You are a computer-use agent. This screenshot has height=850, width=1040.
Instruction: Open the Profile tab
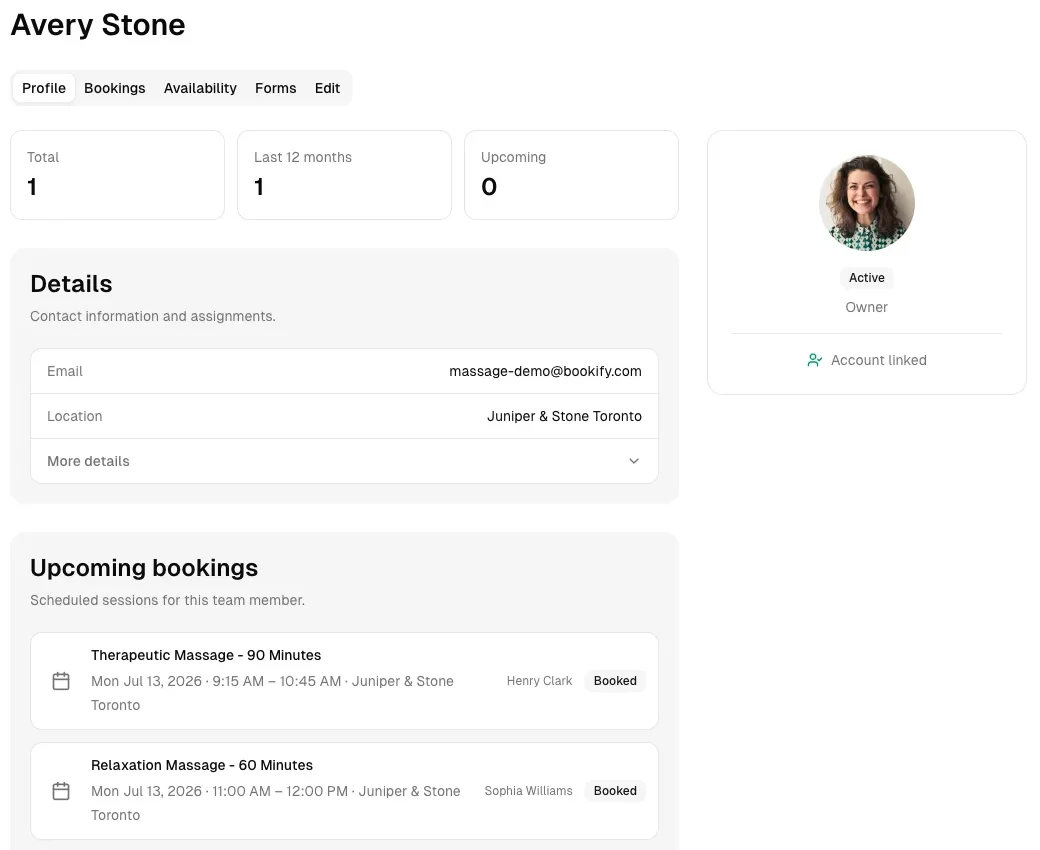click(x=44, y=88)
